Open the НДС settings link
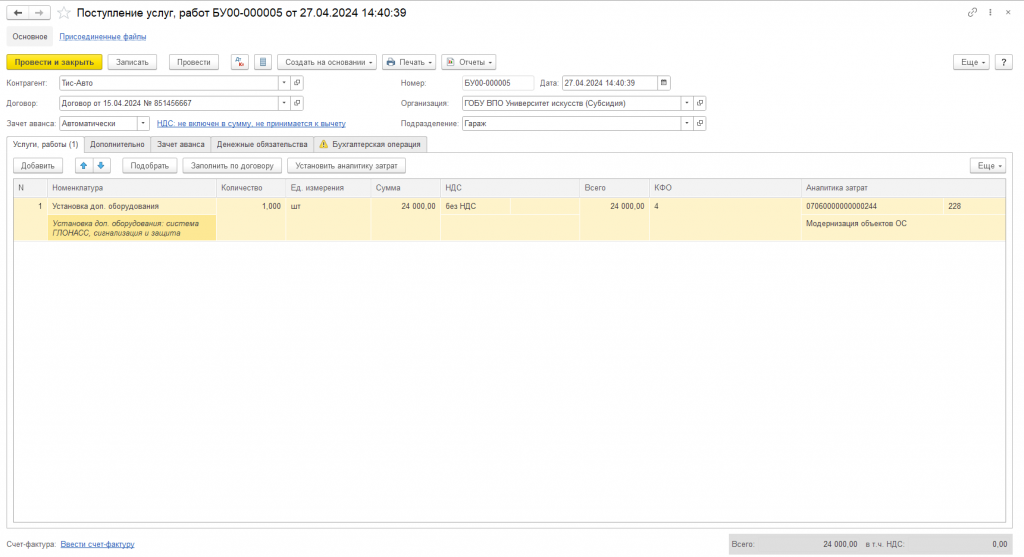The width and height of the screenshot is (1024, 557). 251,123
